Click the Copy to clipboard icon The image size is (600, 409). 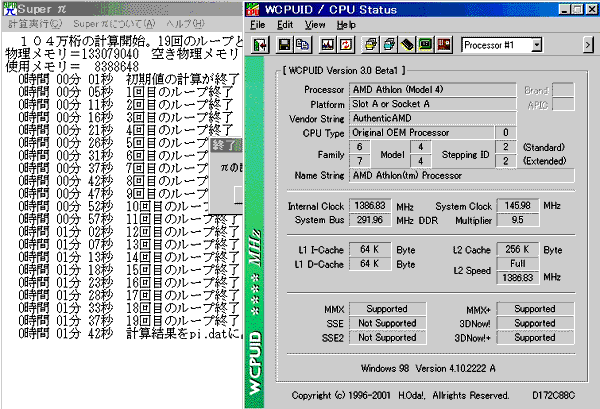tap(303, 45)
